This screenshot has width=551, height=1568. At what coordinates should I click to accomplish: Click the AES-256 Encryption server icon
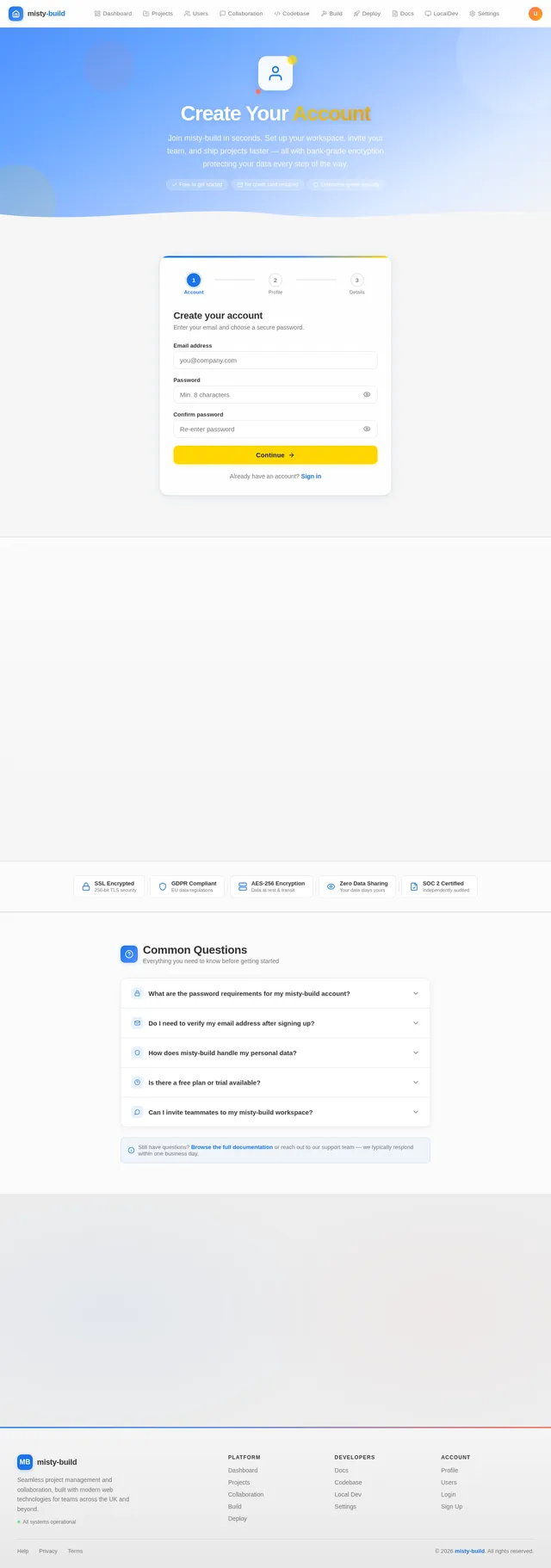[x=243, y=886]
